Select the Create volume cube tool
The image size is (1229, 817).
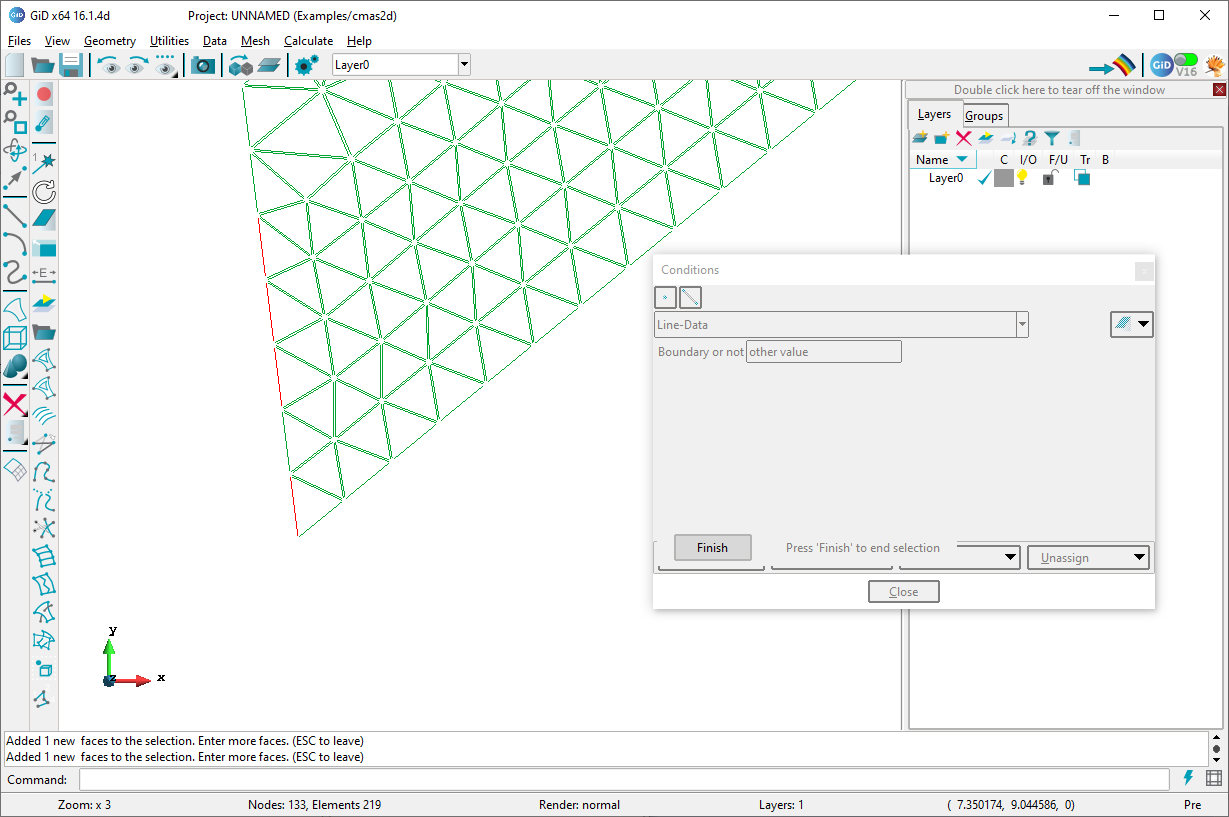coord(15,338)
